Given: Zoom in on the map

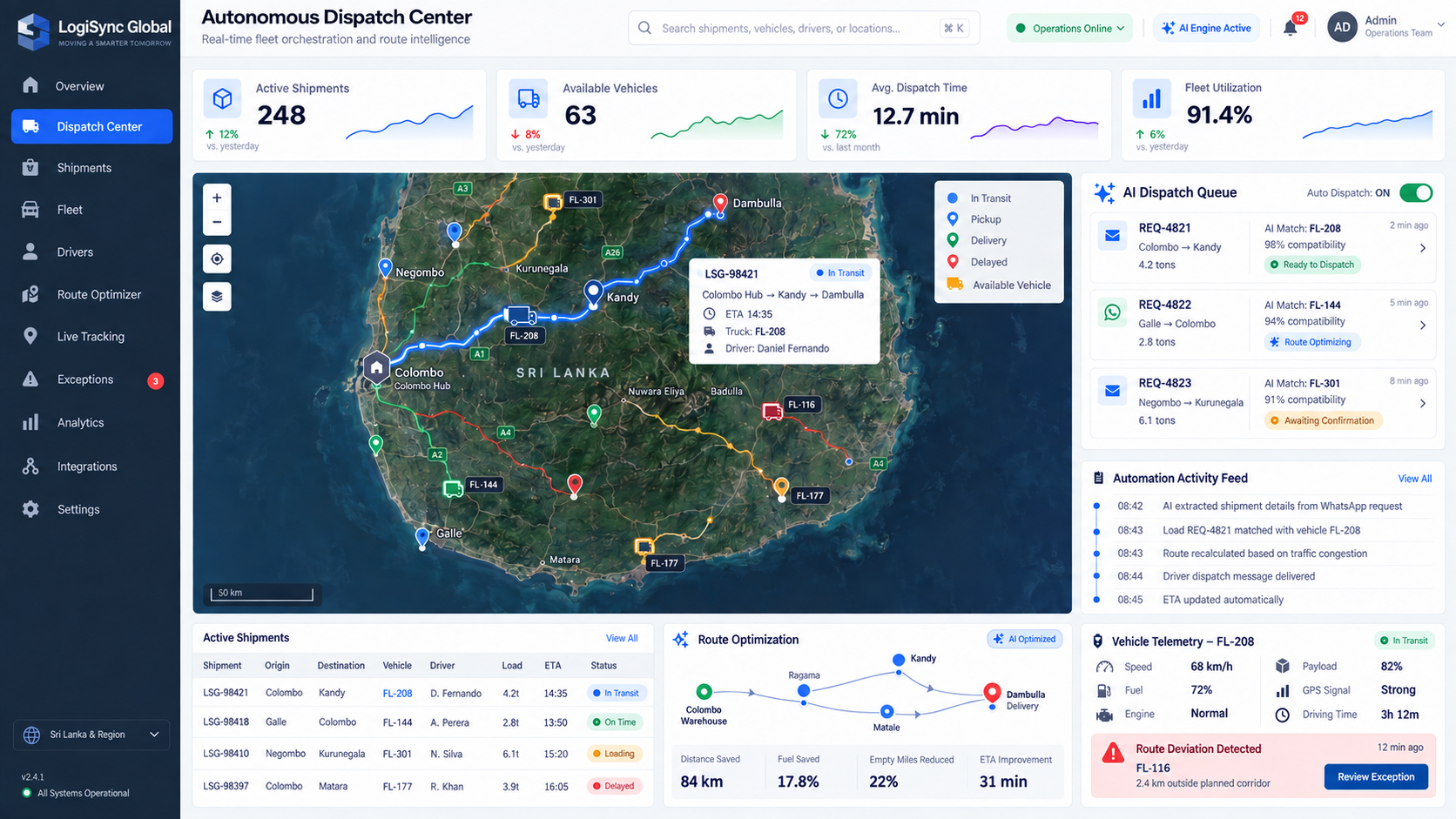Looking at the screenshot, I should tap(217, 198).
